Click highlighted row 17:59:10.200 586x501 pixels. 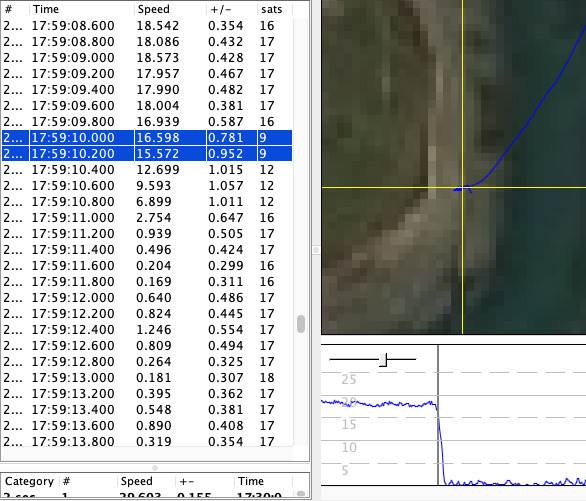point(147,154)
